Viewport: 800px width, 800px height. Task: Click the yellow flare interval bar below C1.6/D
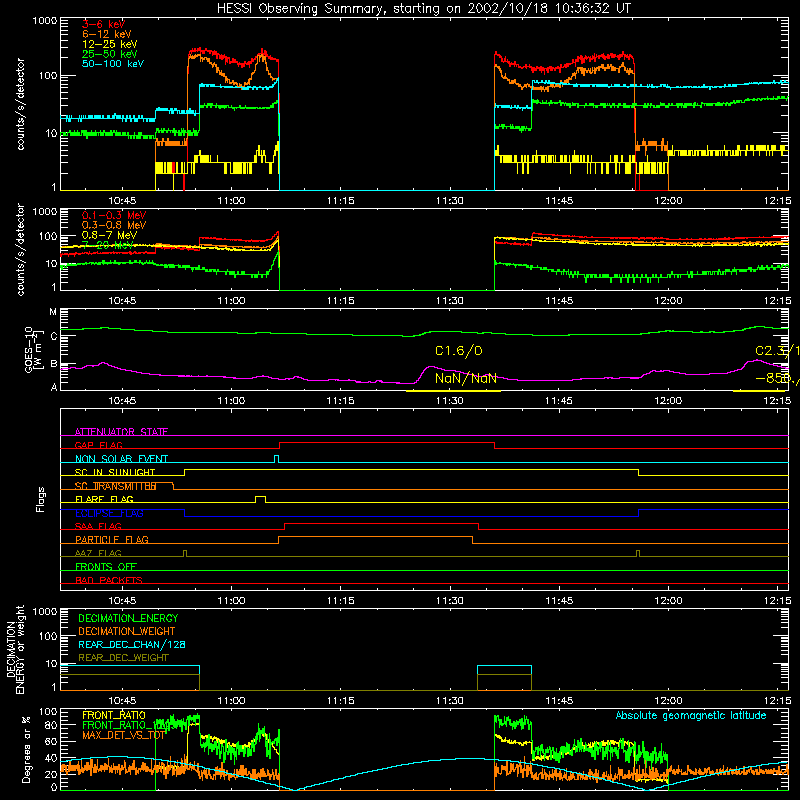(453, 391)
